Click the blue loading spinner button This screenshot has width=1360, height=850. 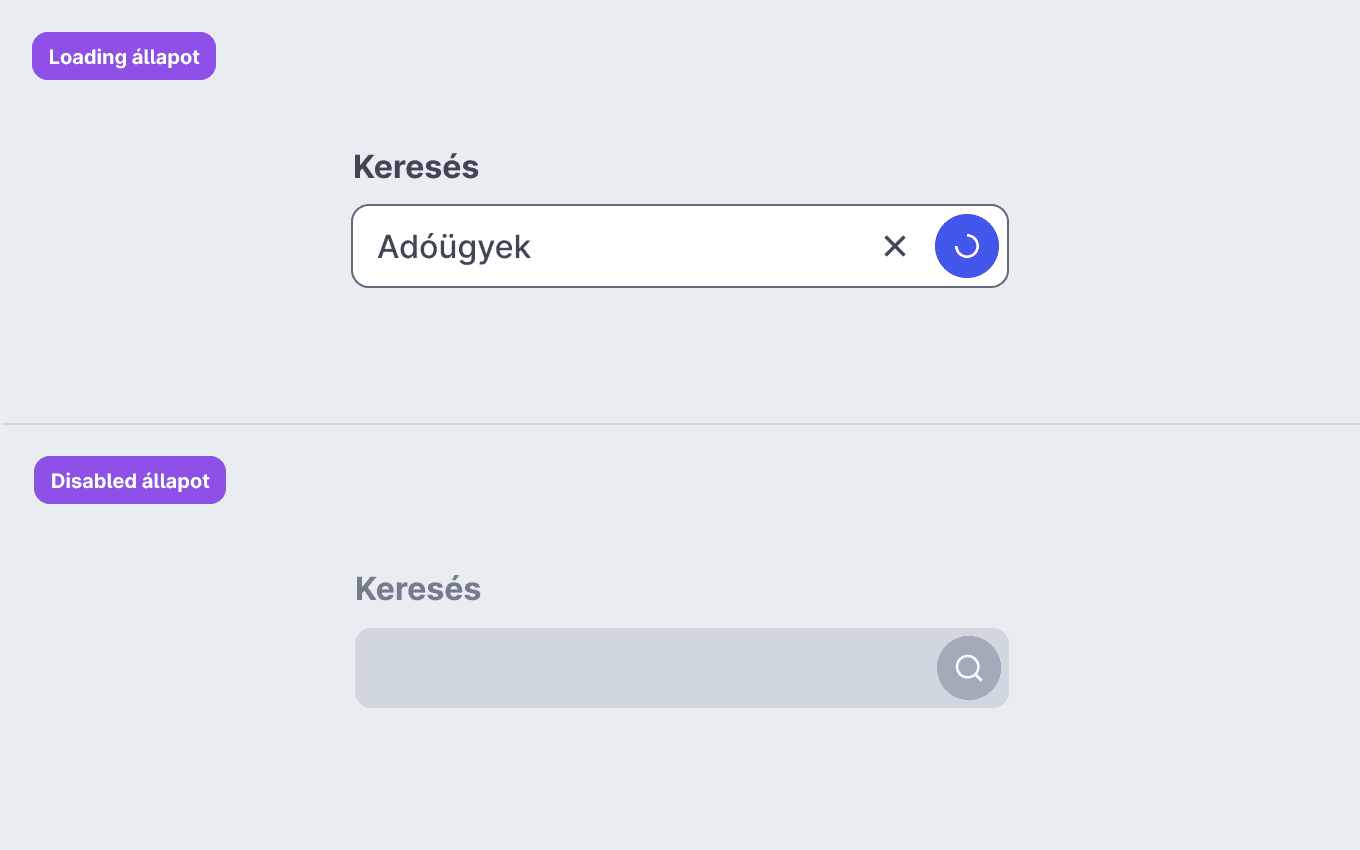[967, 246]
